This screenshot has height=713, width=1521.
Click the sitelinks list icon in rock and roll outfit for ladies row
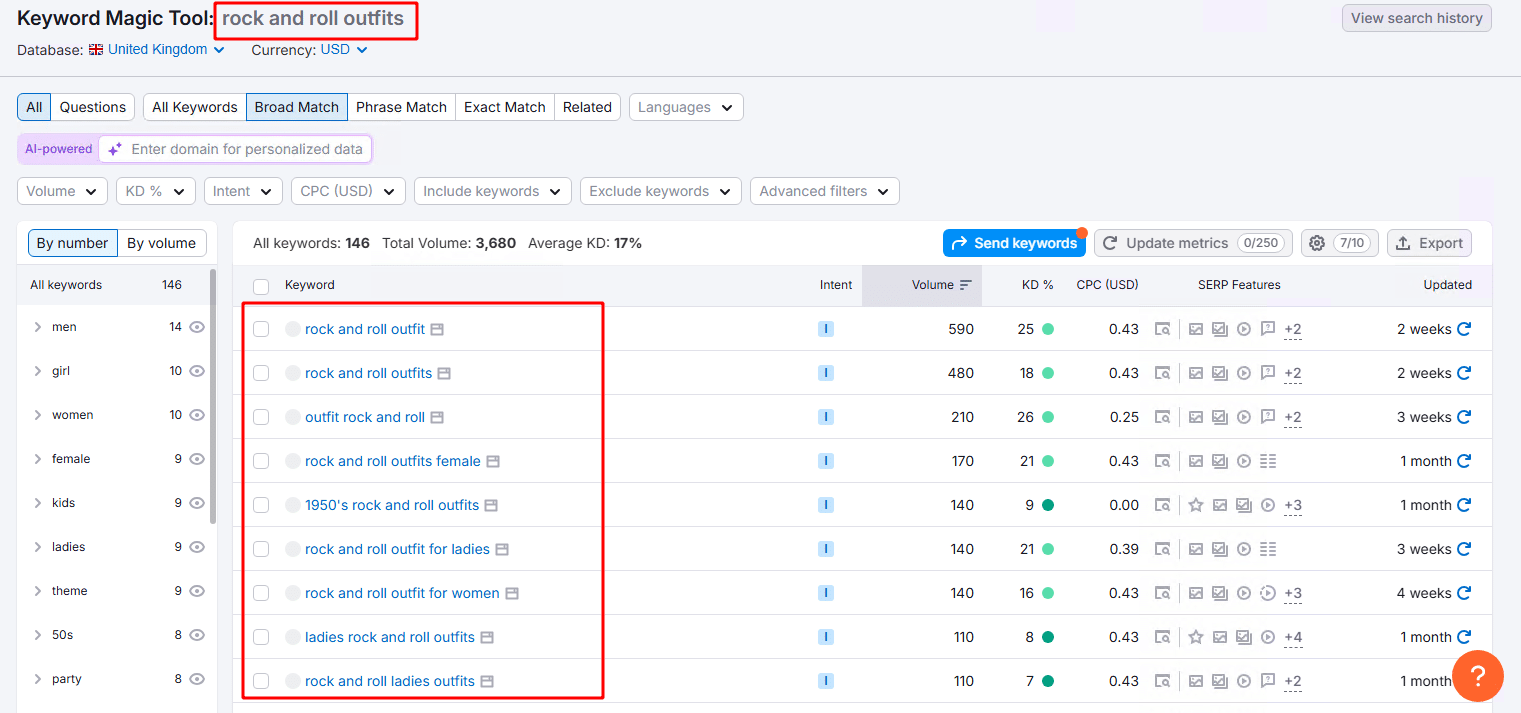pyautogui.click(x=1269, y=549)
